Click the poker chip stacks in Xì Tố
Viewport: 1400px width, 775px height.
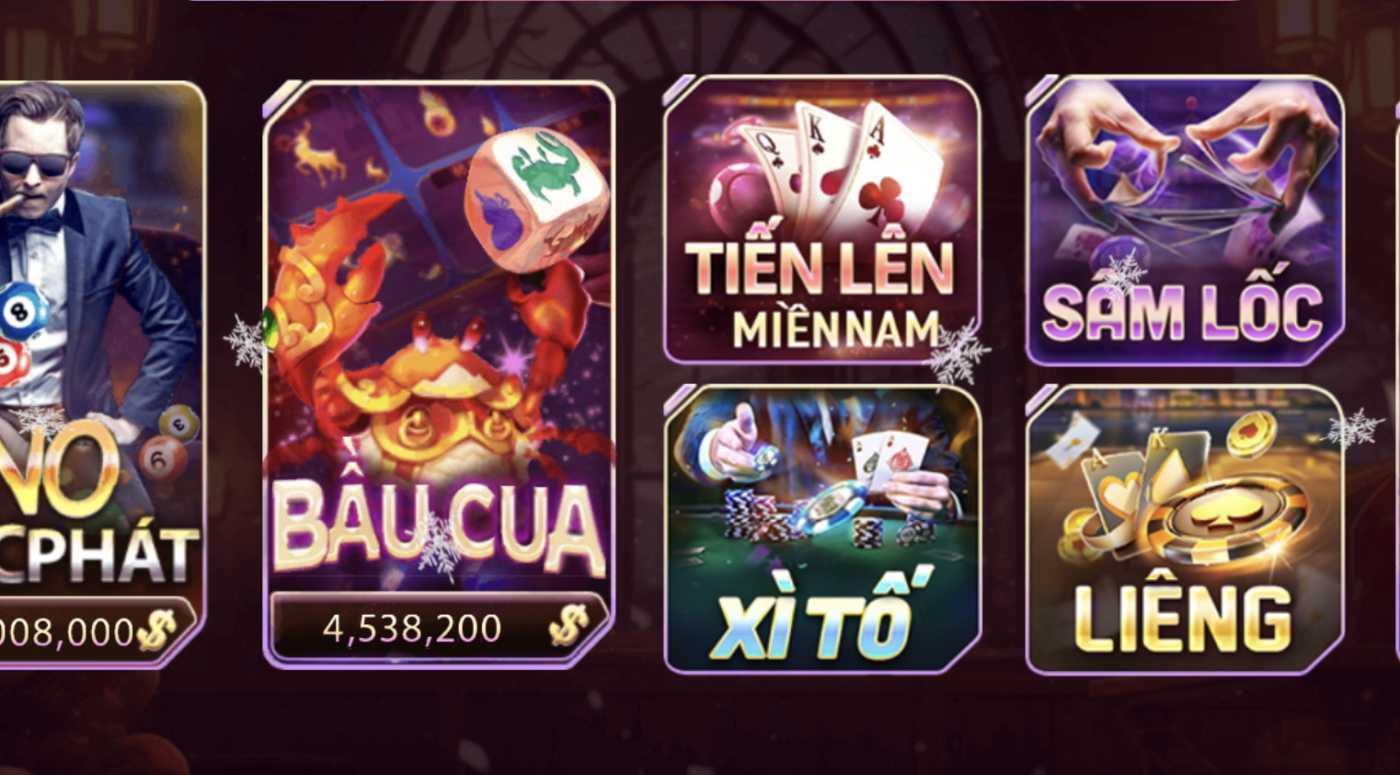[x=762, y=515]
